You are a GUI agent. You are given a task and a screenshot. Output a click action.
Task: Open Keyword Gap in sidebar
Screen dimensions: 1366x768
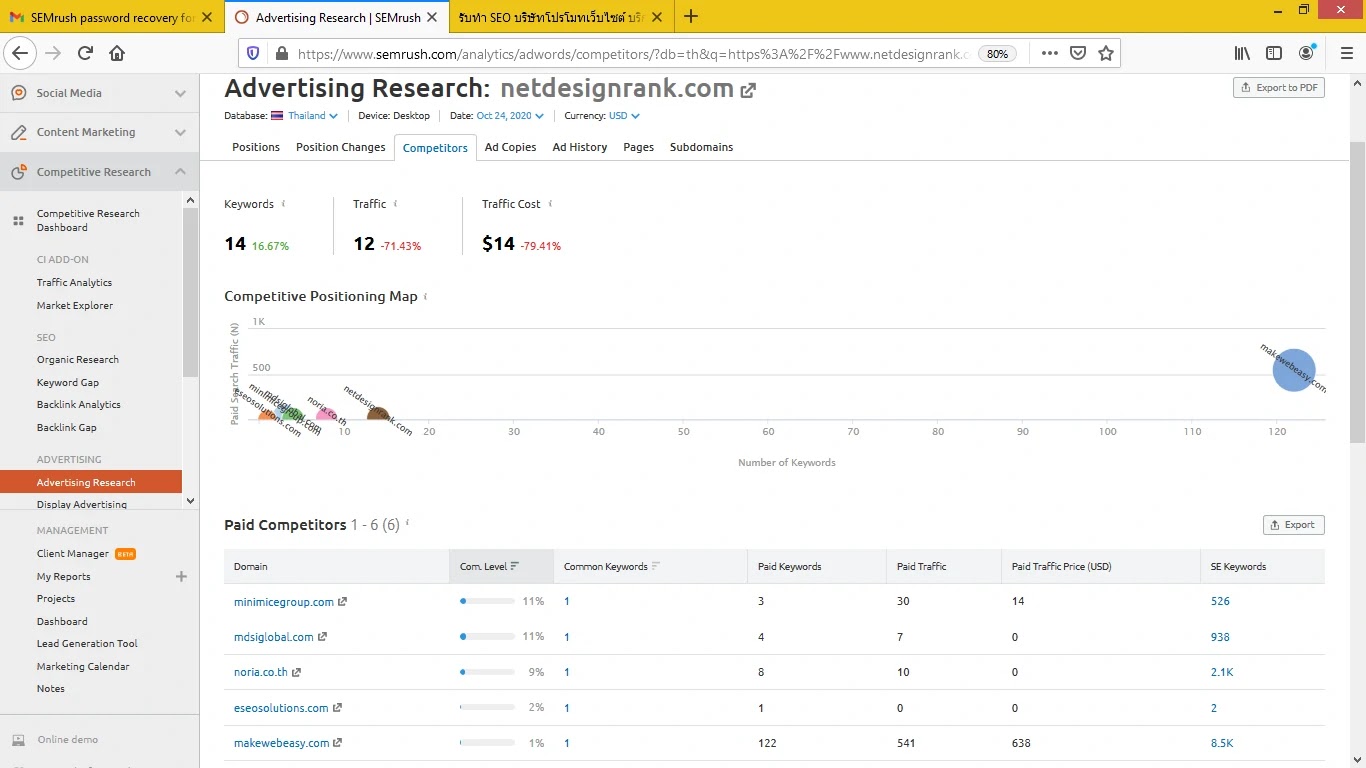tap(68, 383)
